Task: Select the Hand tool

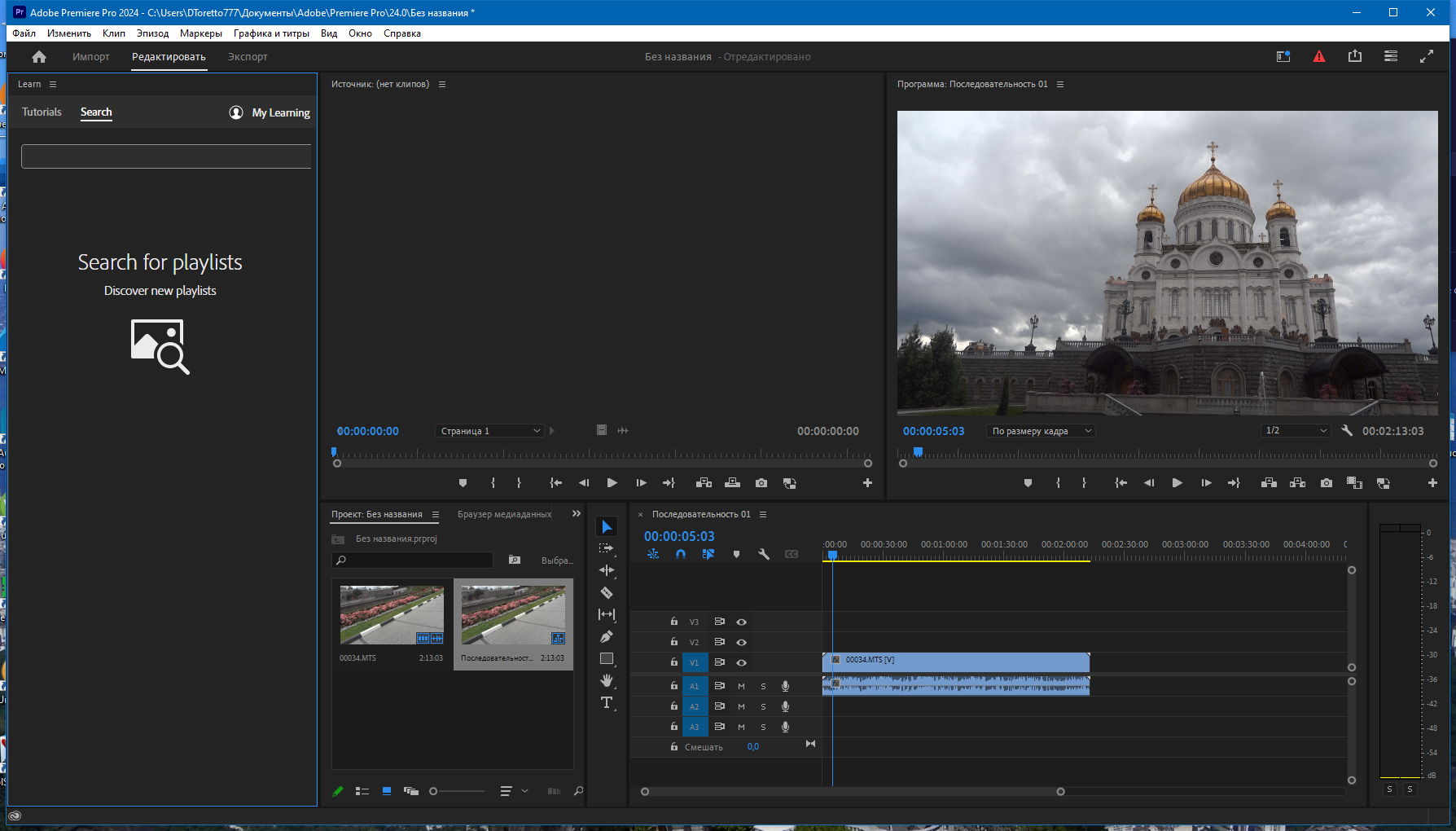Action: pos(607,680)
